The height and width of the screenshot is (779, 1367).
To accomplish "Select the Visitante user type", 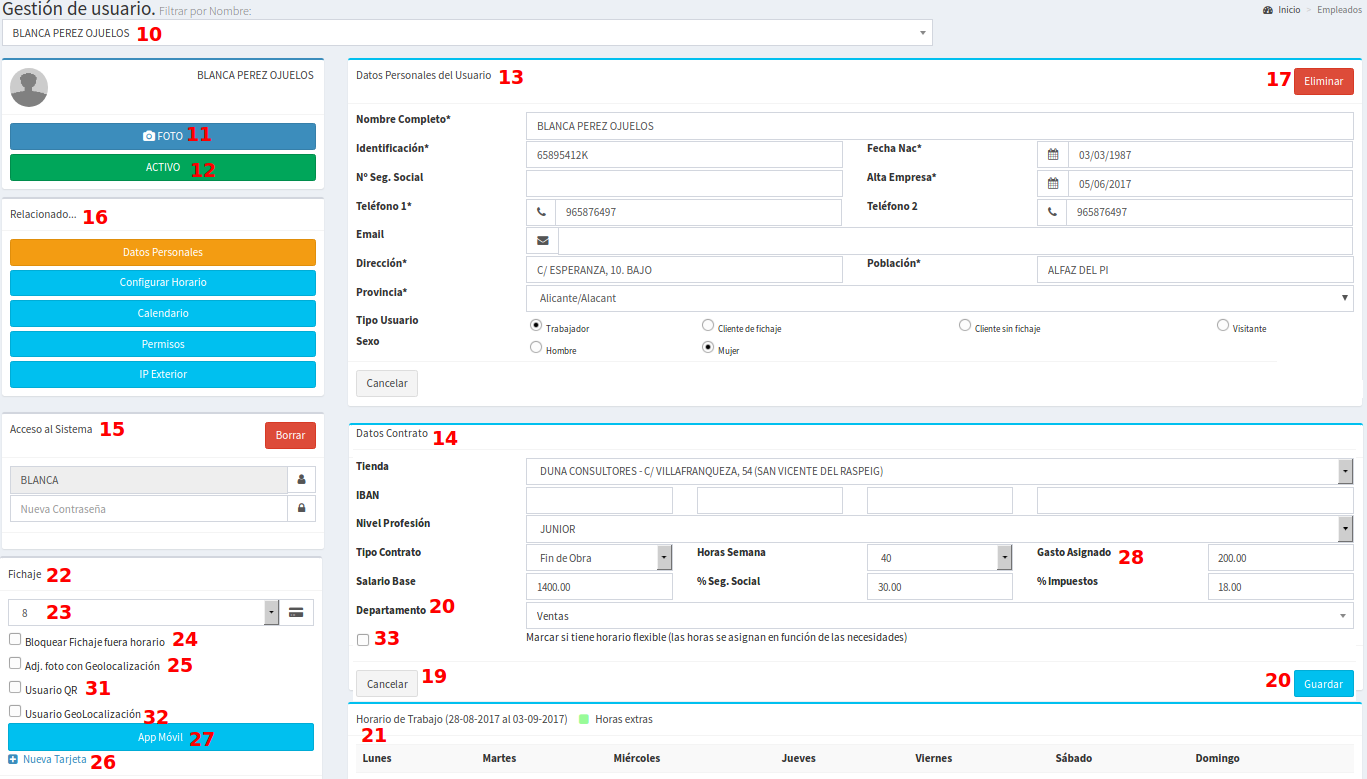I will click(x=1223, y=325).
